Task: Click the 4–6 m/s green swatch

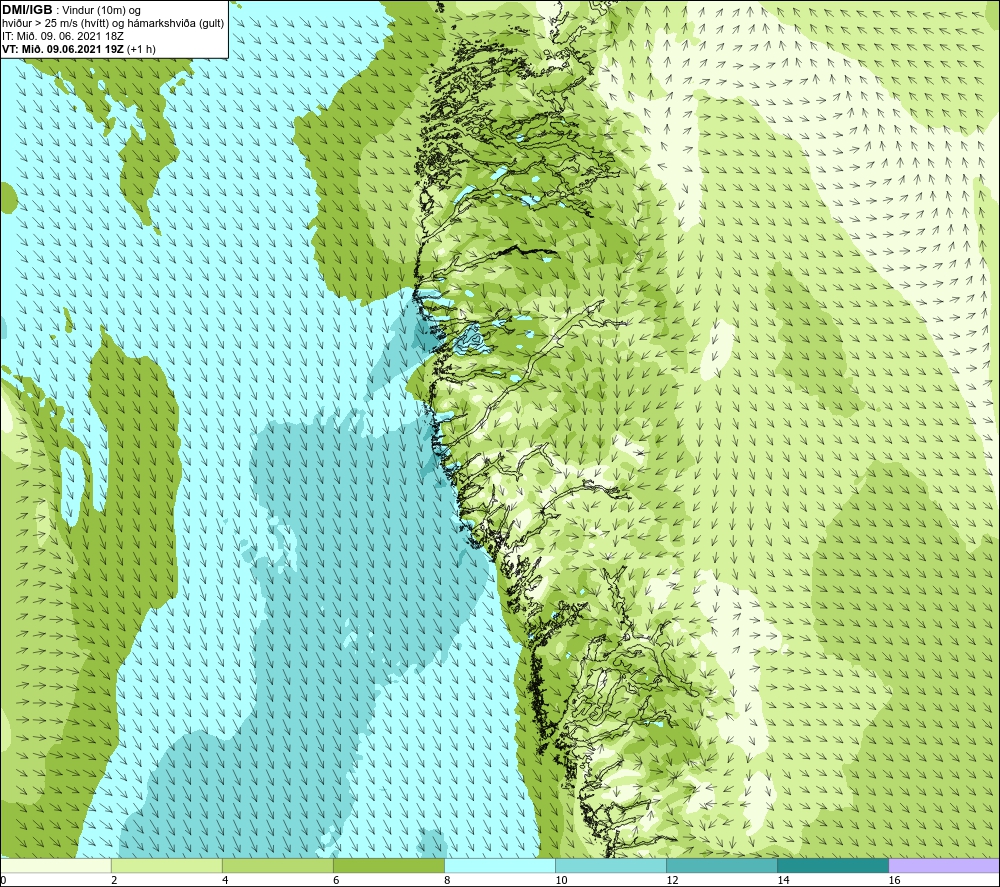Action: tap(278, 865)
